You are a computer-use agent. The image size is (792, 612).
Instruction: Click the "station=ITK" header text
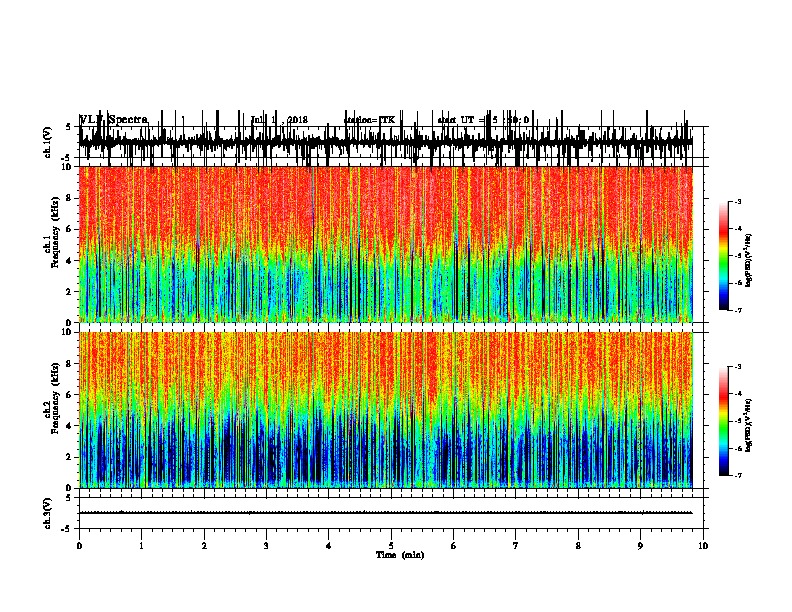coord(370,120)
